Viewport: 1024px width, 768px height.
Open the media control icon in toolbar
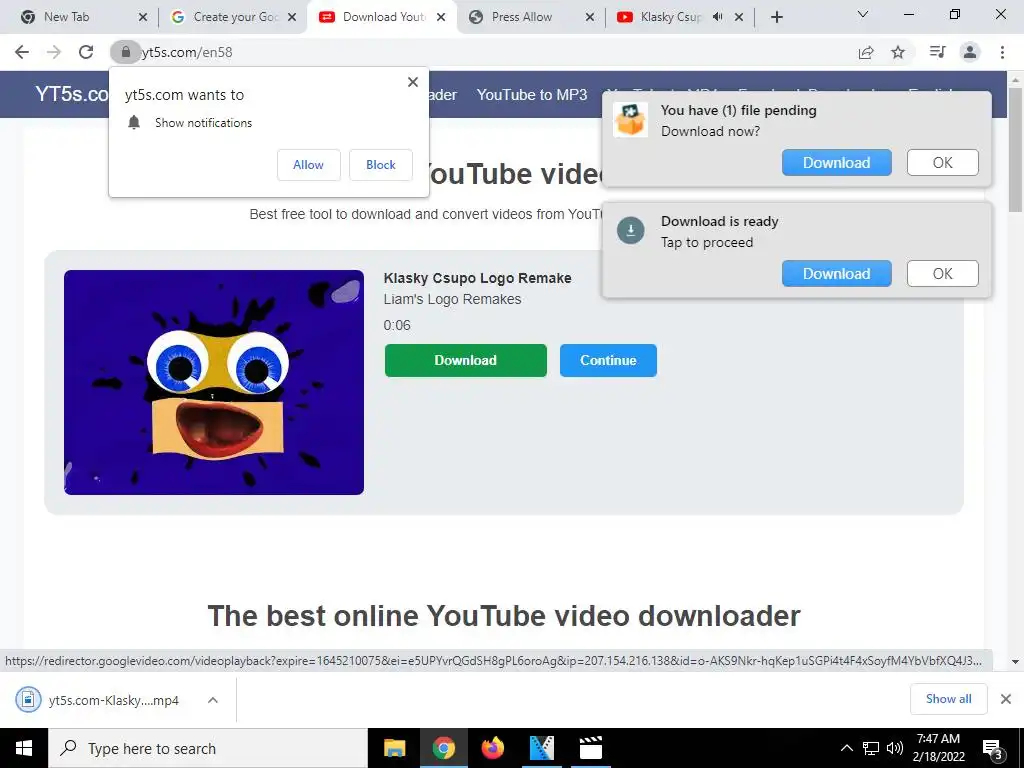937,52
